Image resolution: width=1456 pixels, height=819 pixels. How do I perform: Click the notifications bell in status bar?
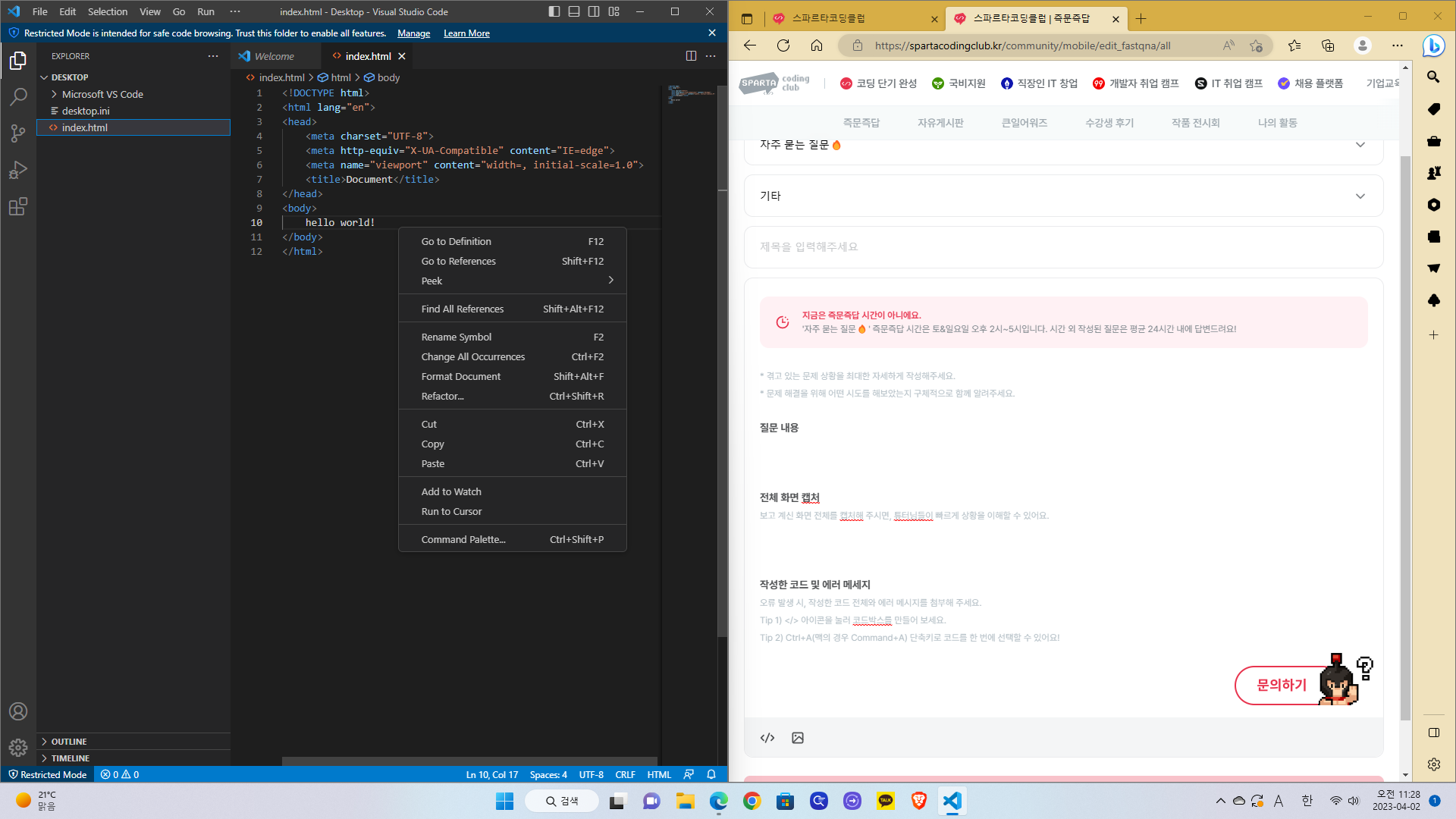coord(711,774)
